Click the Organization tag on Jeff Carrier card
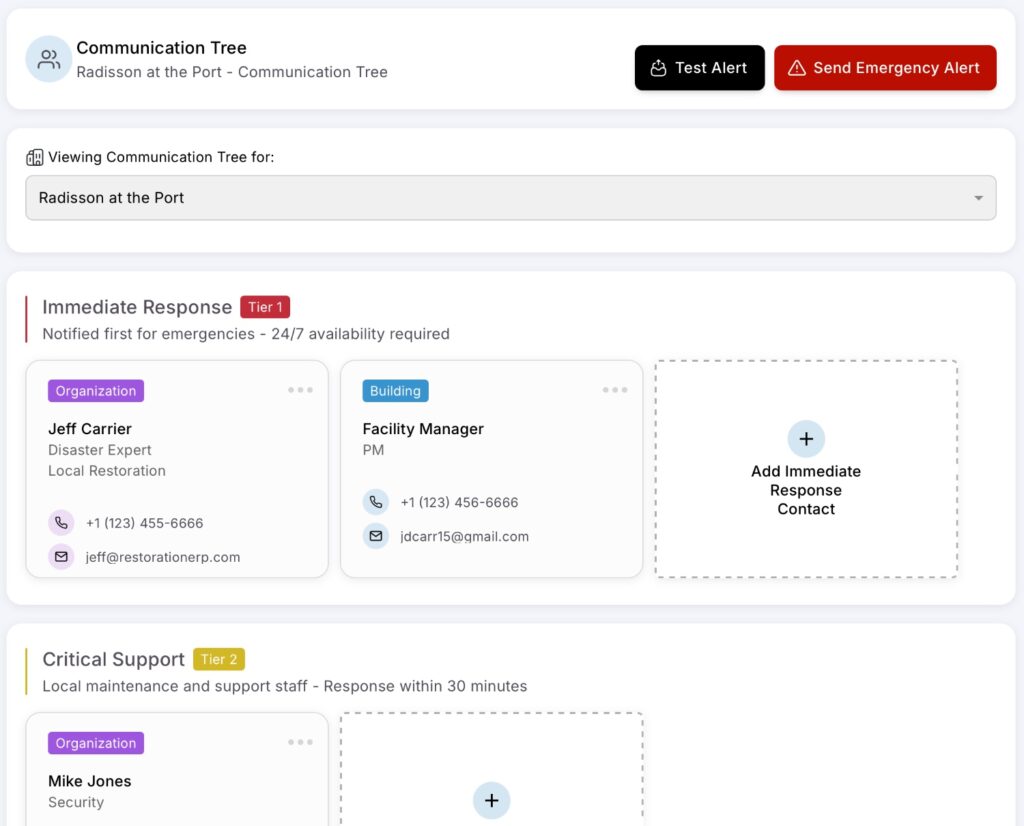 [96, 391]
